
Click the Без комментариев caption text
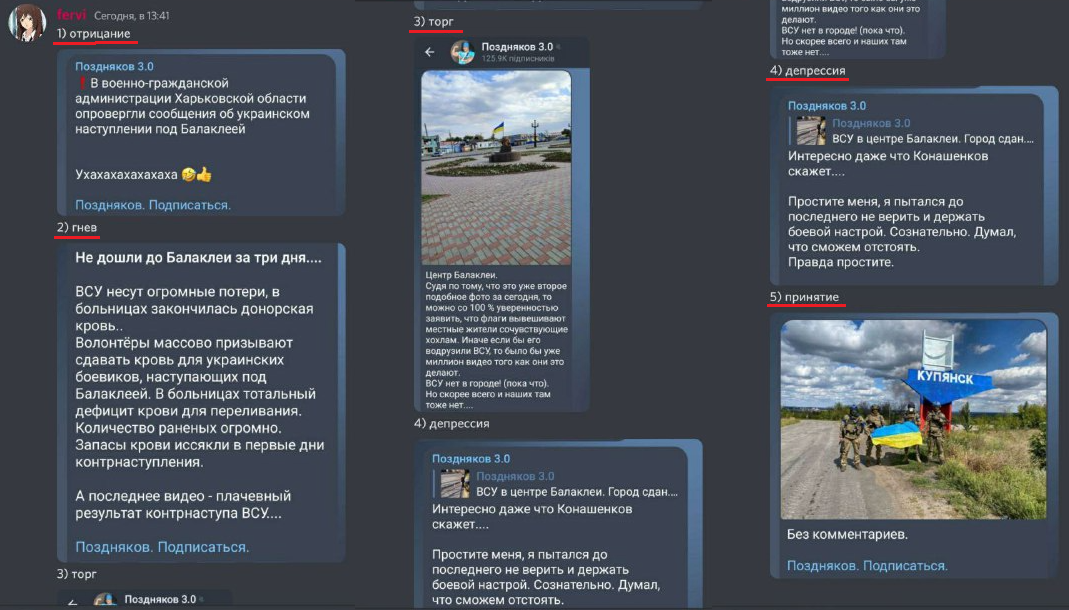847,534
